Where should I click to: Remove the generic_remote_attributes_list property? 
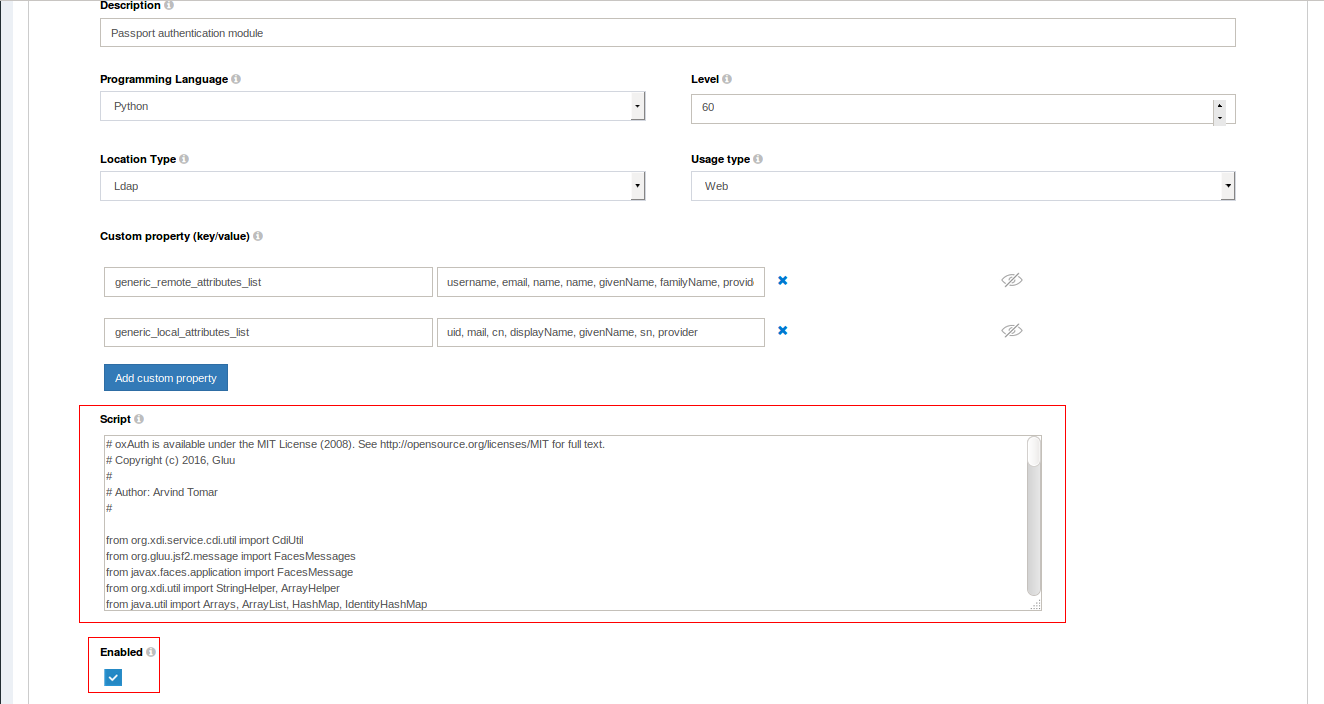click(783, 281)
